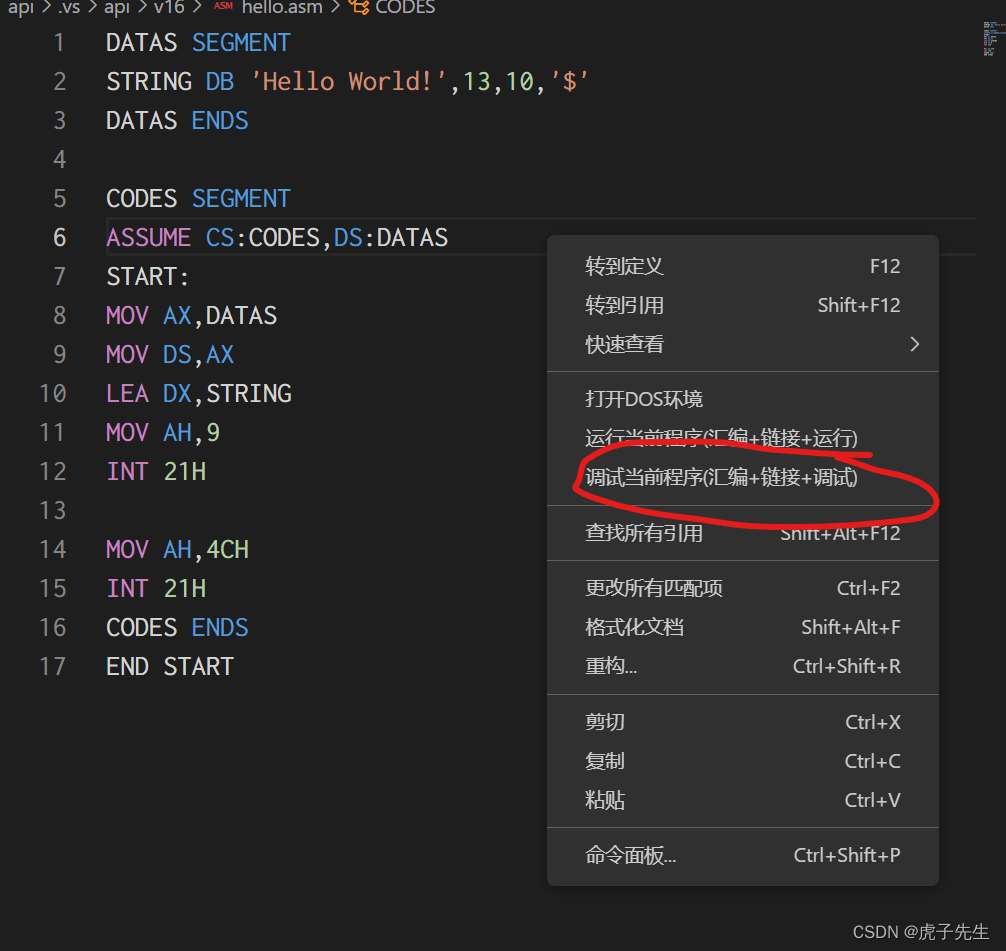Click the api root breadcrumb item
1006x951 pixels.
coord(21,8)
